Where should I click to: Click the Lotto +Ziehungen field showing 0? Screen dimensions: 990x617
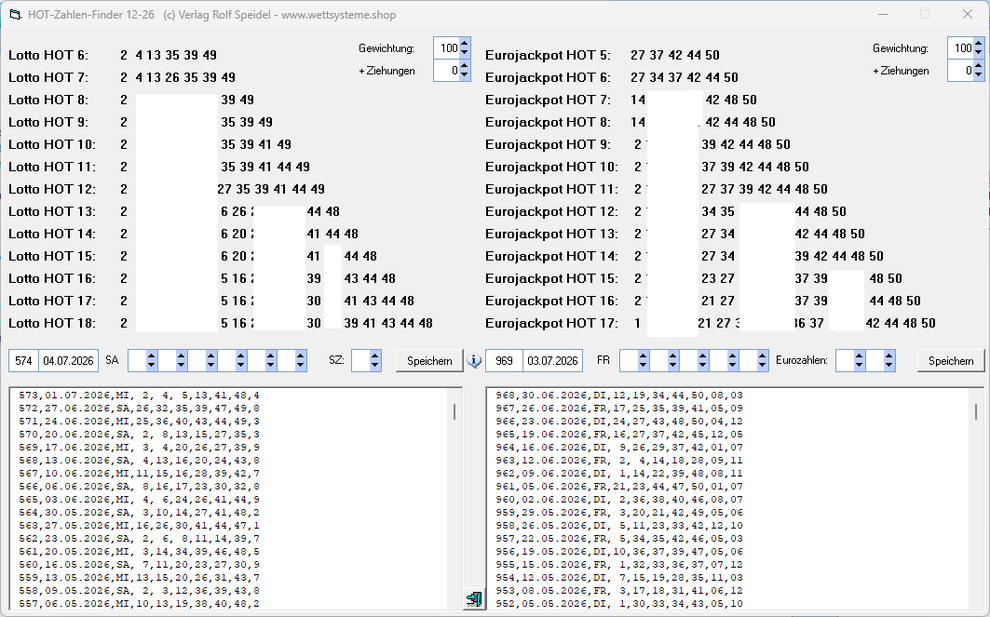(447, 71)
